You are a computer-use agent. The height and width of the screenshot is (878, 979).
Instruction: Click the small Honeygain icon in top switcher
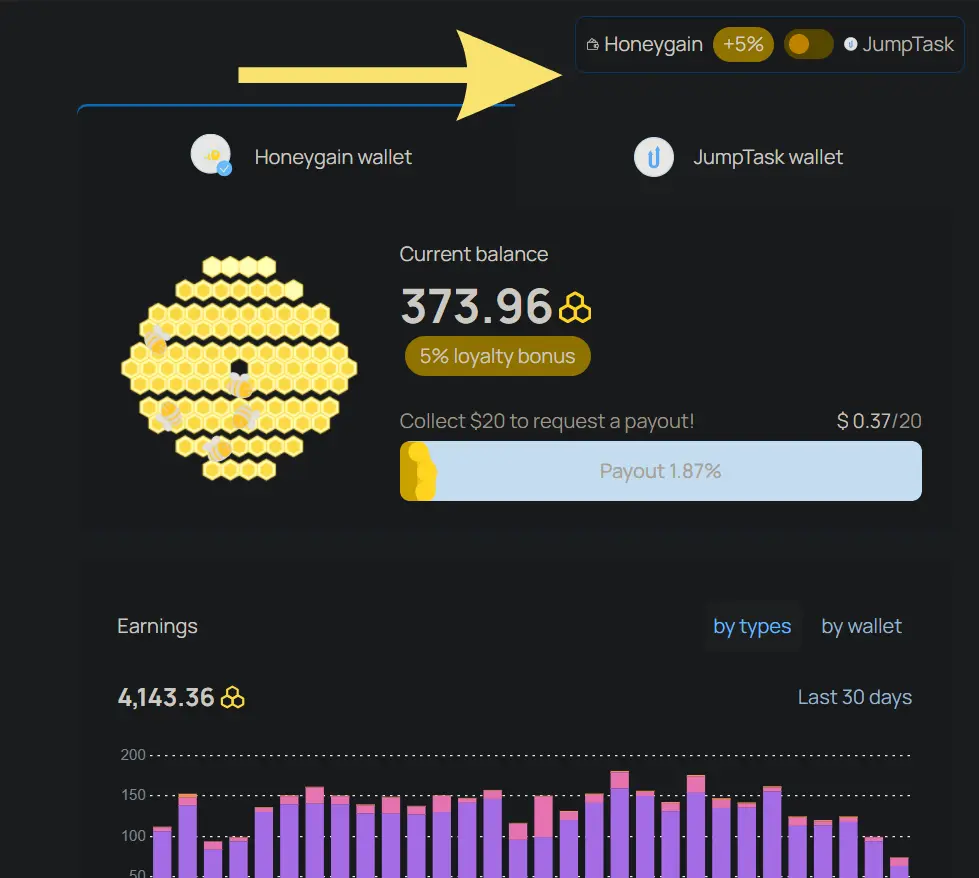click(x=593, y=44)
